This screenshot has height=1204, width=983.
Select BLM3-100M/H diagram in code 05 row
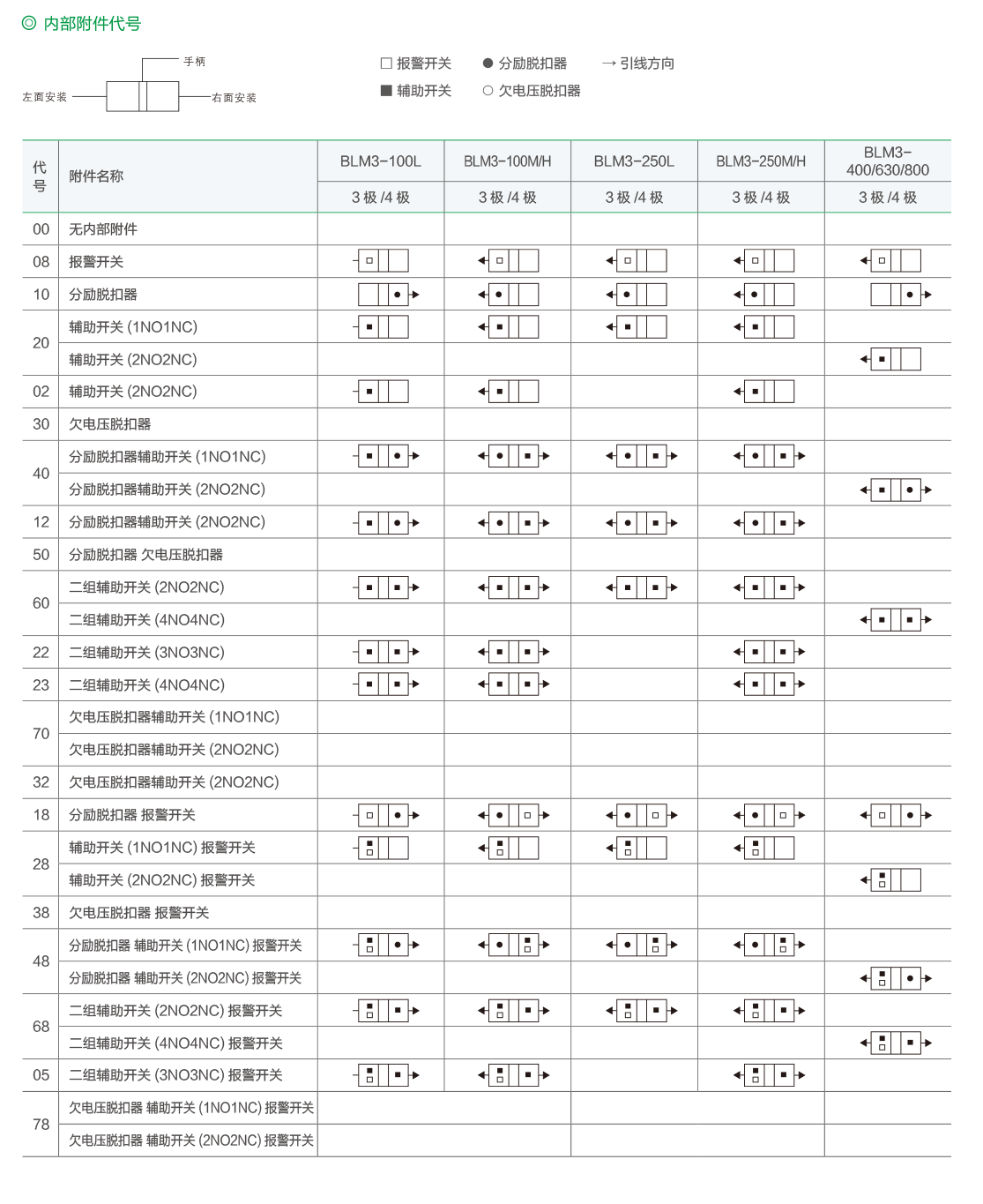tap(512, 1075)
